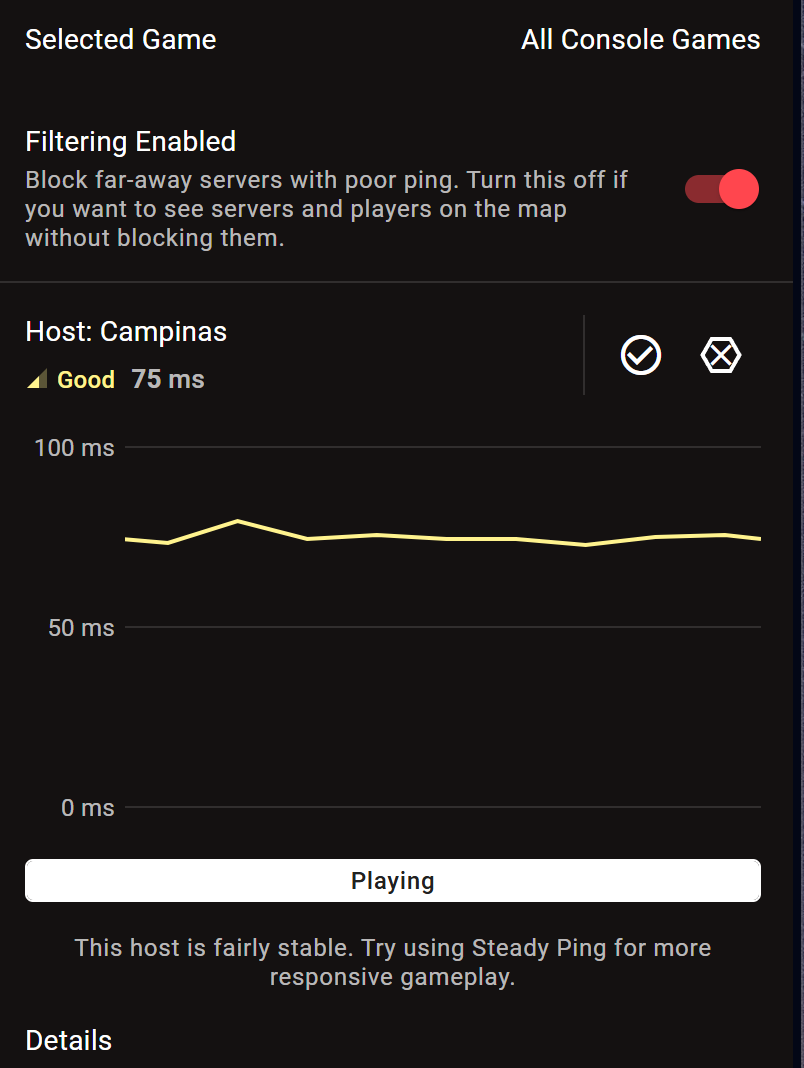Click the 75 ms ping value
This screenshot has height=1068, width=804.
click(x=168, y=380)
